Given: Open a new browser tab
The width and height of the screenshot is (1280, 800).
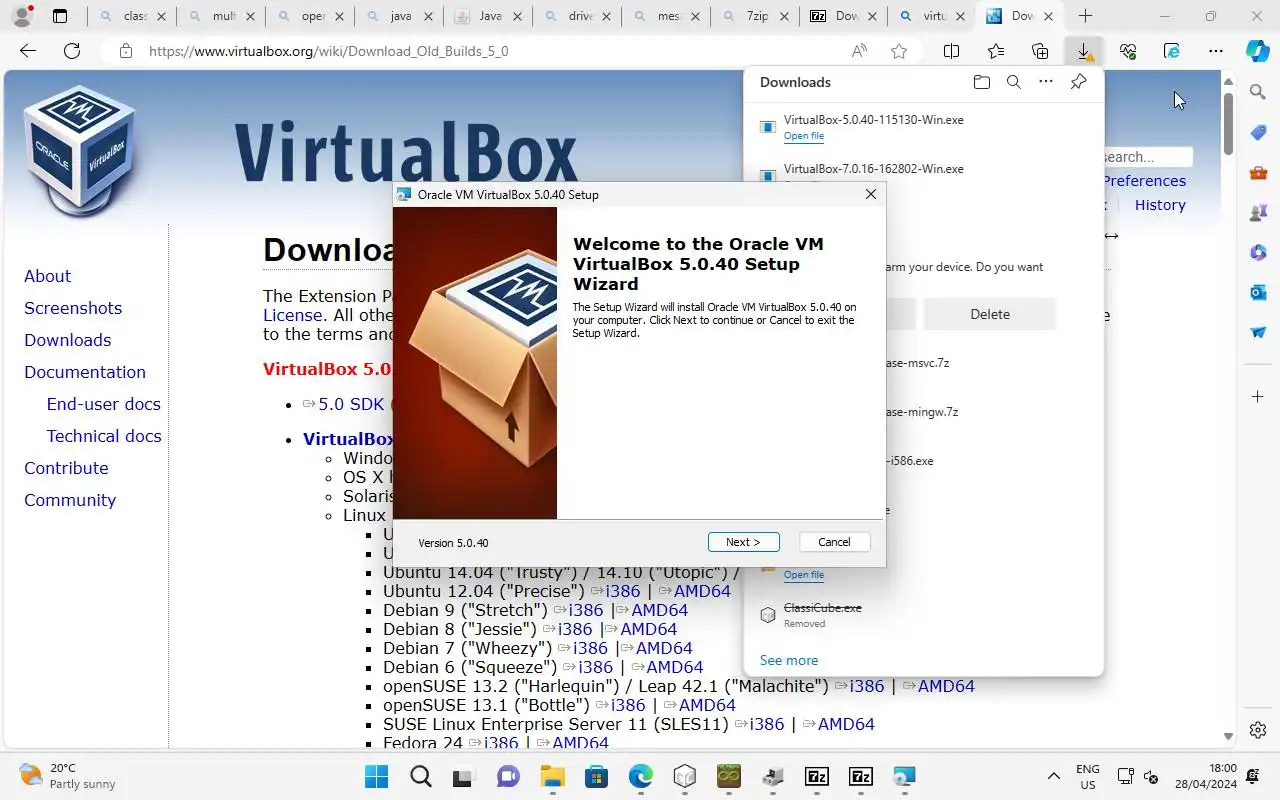Looking at the screenshot, I should (x=1085, y=16).
